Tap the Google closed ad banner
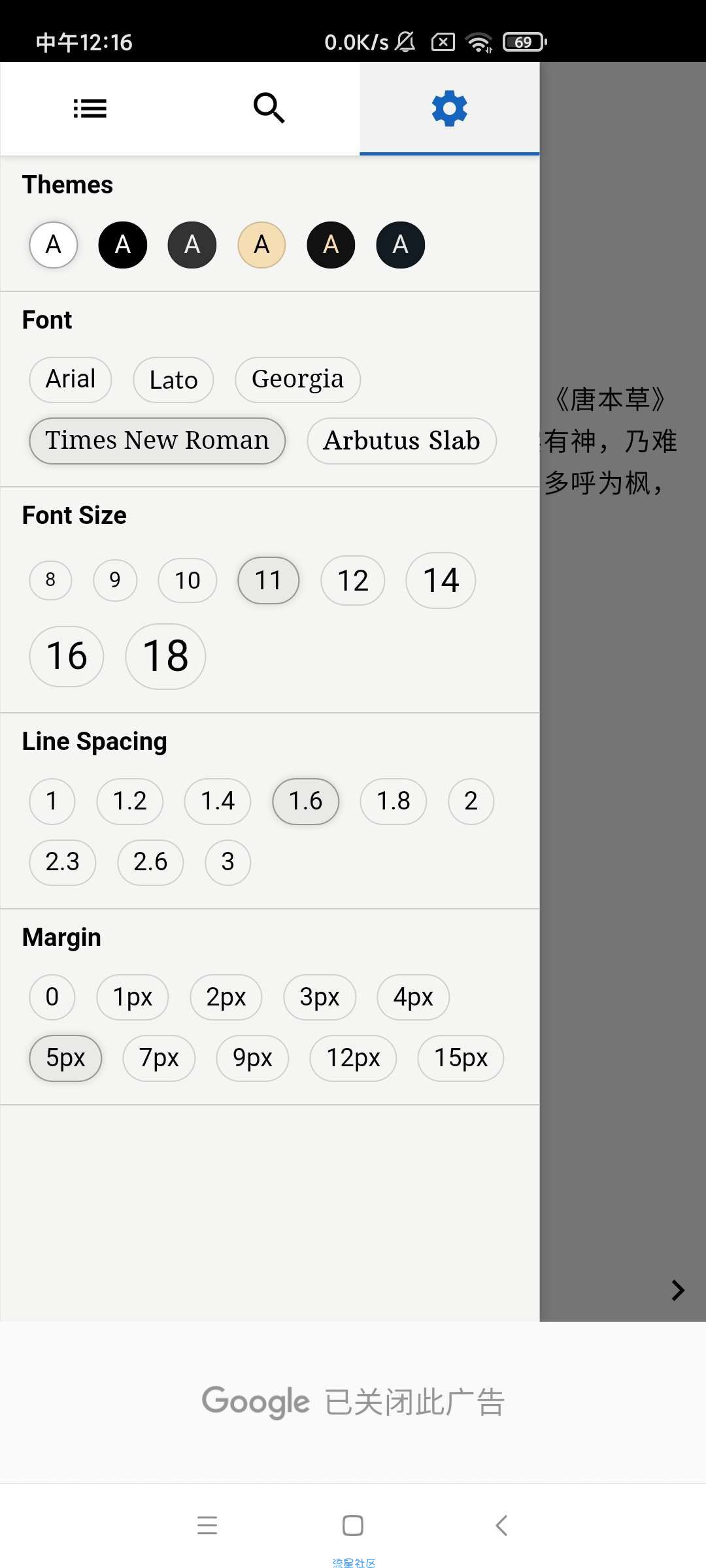Screen dimensions: 706x1568 (353, 1402)
